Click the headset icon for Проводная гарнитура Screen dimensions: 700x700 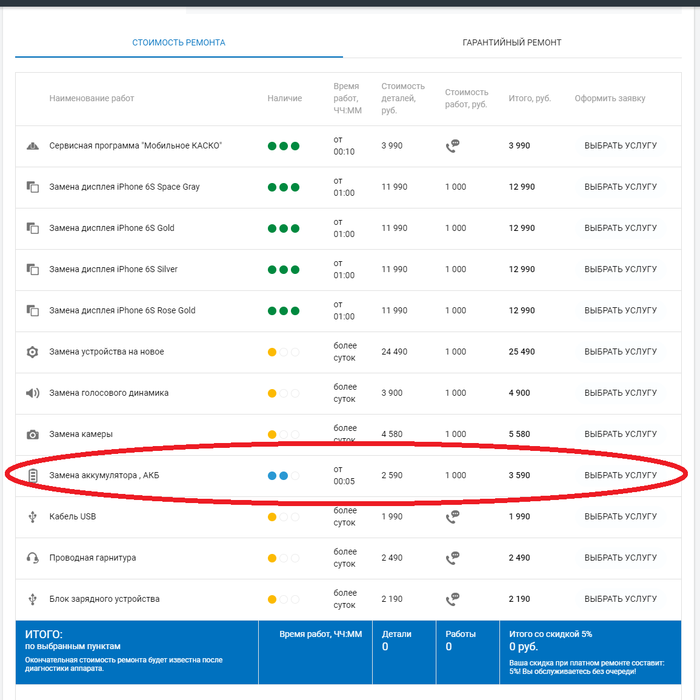32,557
